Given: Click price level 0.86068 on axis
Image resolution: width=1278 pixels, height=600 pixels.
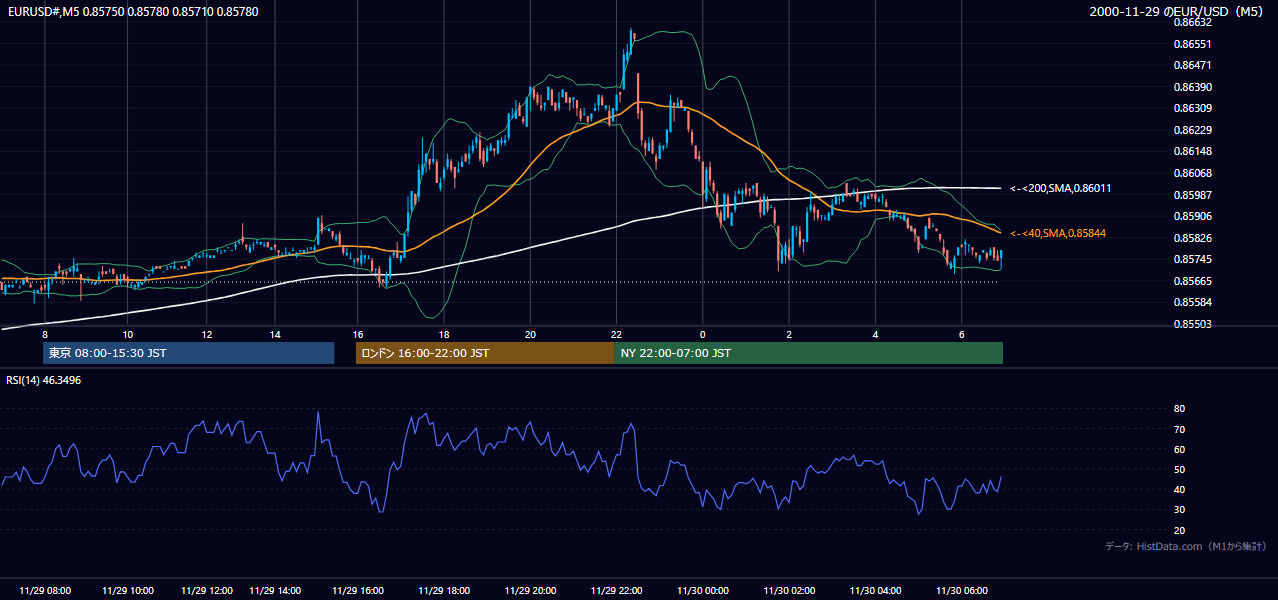Looking at the screenshot, I should tap(1193, 173).
